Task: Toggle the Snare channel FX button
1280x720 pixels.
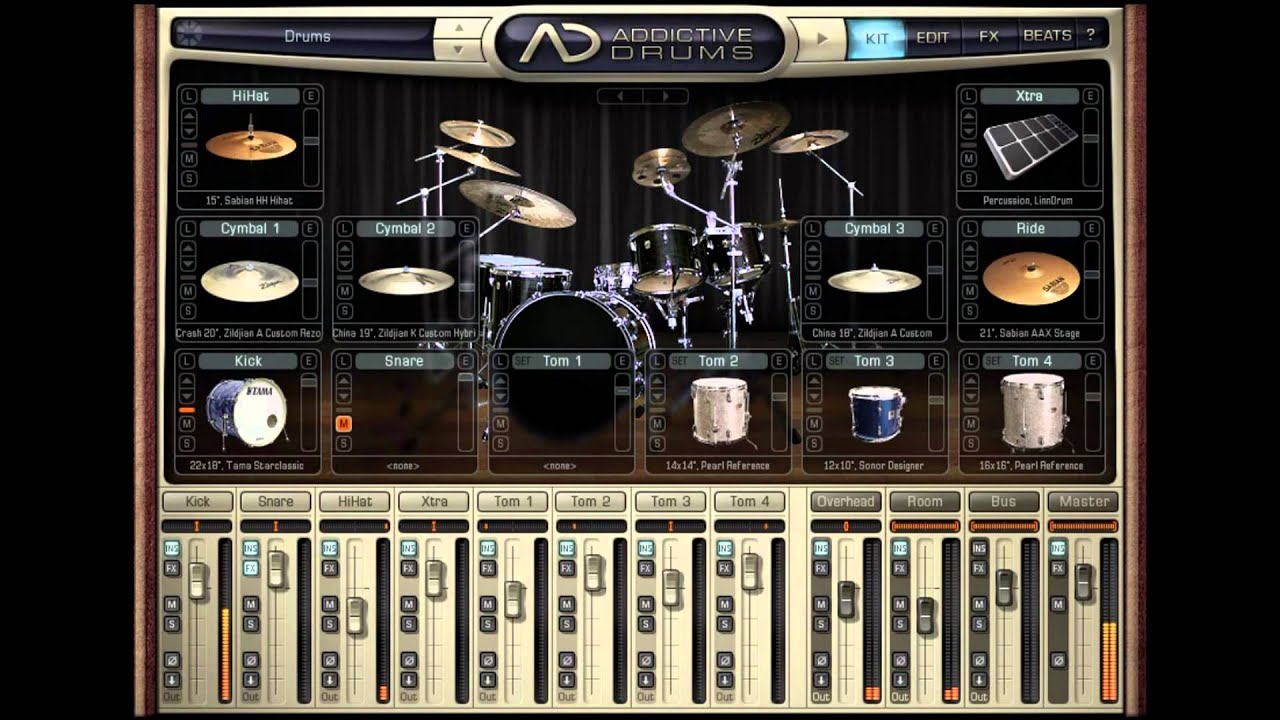Action: pyautogui.click(x=250, y=567)
